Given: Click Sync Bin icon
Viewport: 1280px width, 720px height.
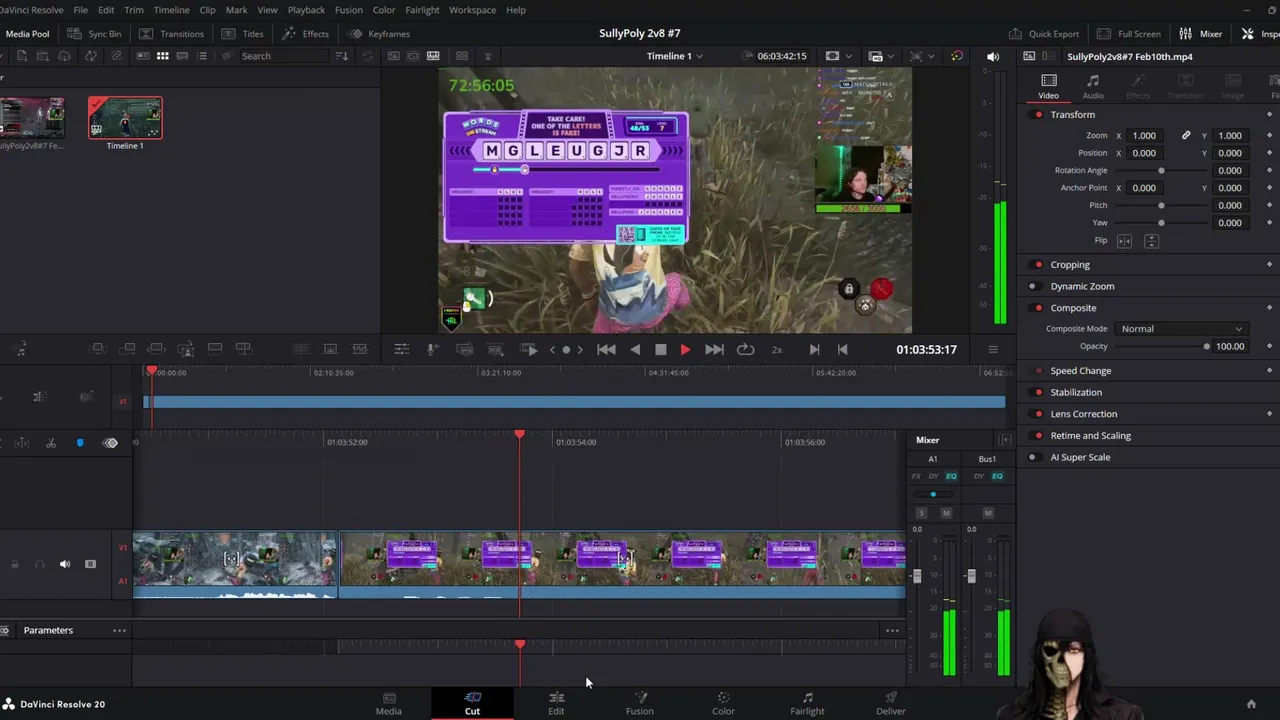Looking at the screenshot, I should pyautogui.click(x=95, y=34).
